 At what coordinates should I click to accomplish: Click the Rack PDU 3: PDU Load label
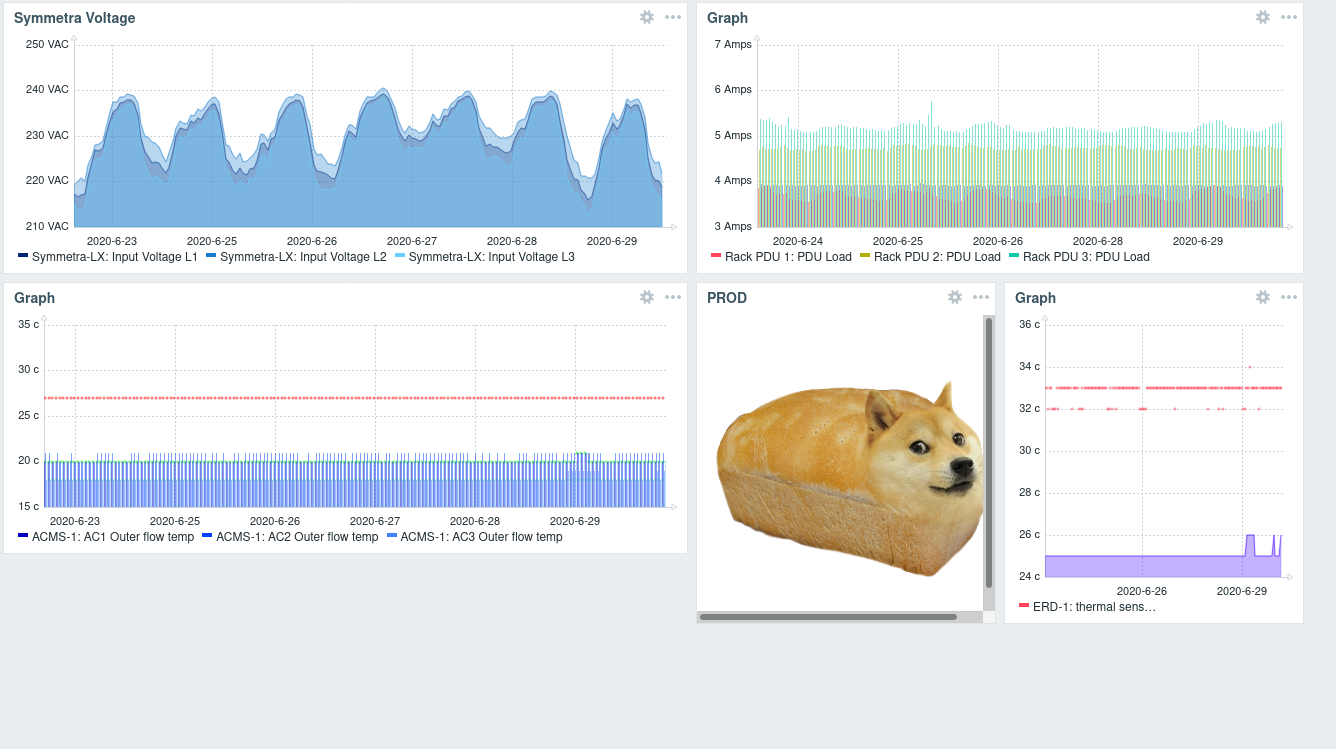pos(1089,257)
